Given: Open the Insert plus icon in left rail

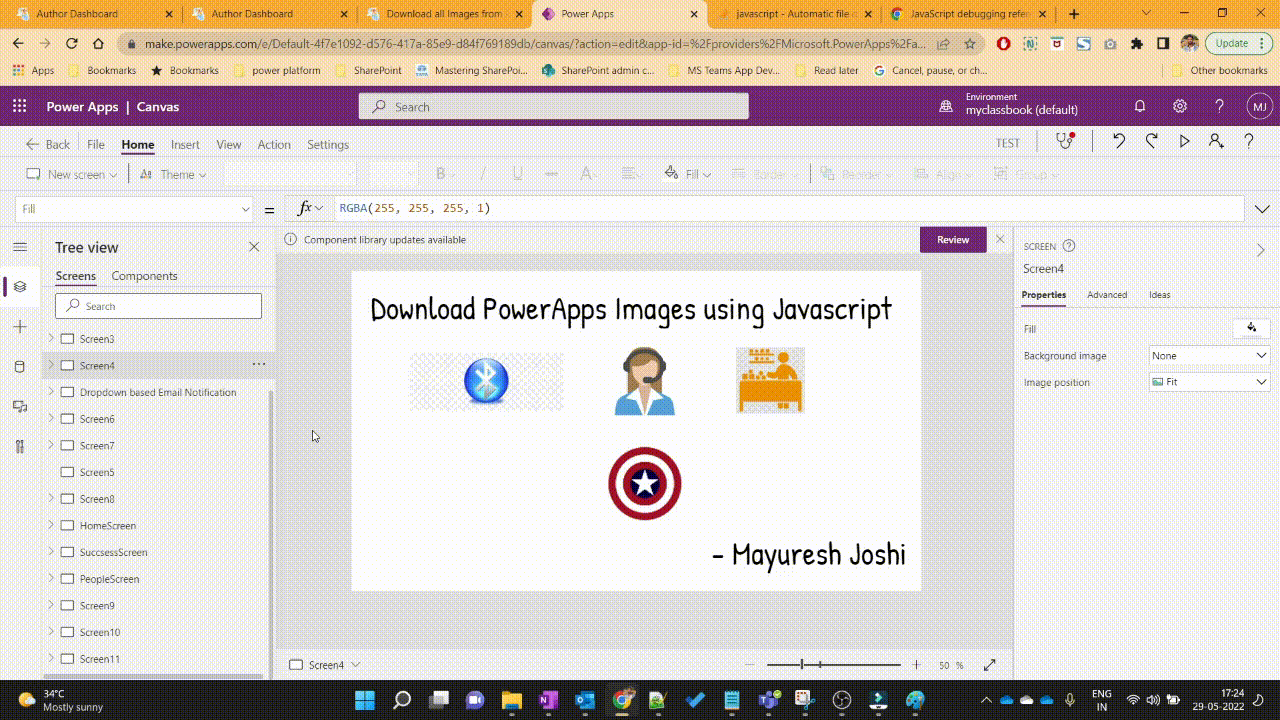Looking at the screenshot, I should pyautogui.click(x=20, y=327).
